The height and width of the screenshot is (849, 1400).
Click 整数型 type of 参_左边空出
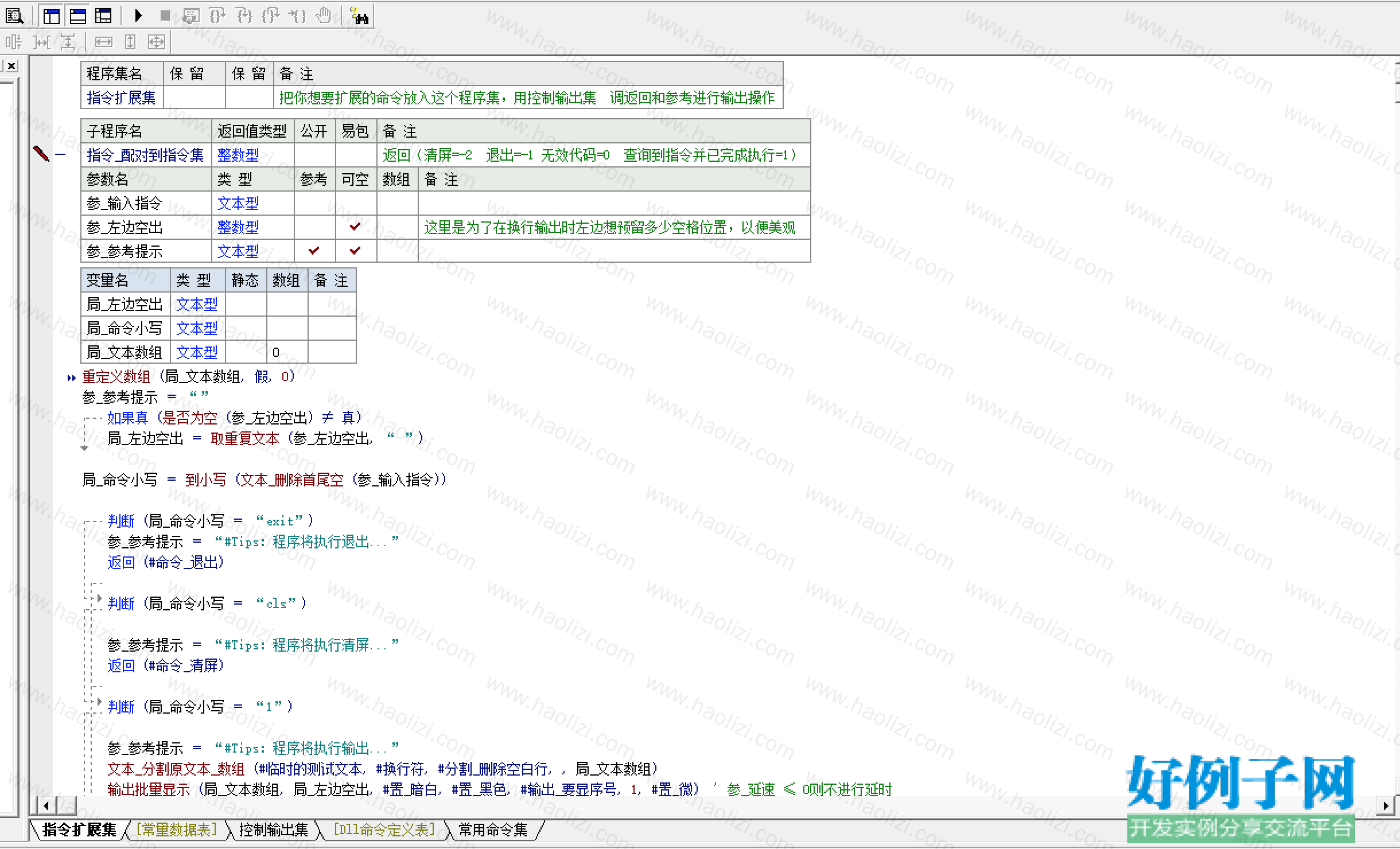coord(238,227)
